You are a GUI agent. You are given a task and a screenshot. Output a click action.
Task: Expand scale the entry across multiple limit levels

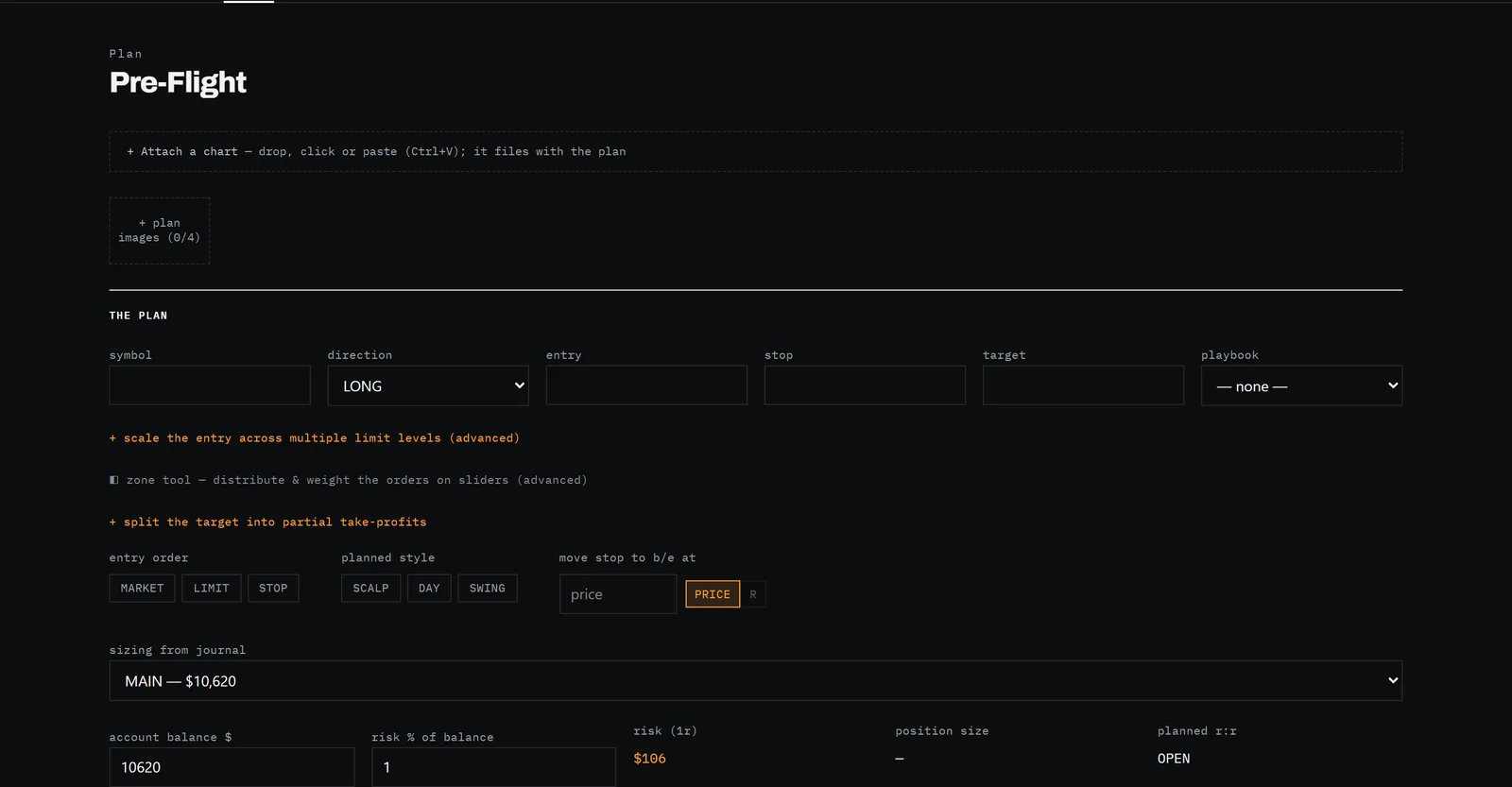(x=315, y=438)
